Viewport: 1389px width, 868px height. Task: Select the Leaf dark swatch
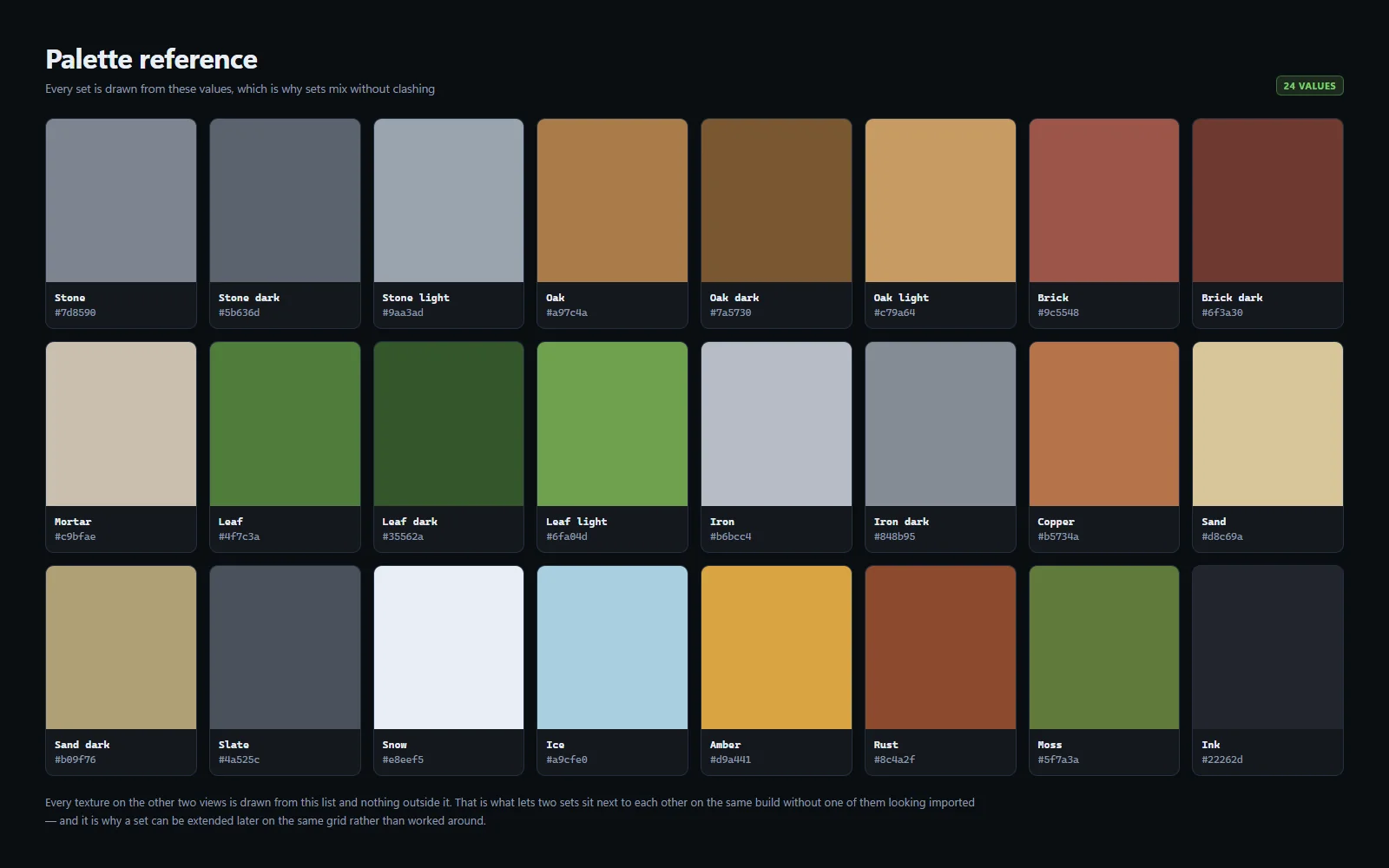[x=449, y=424]
